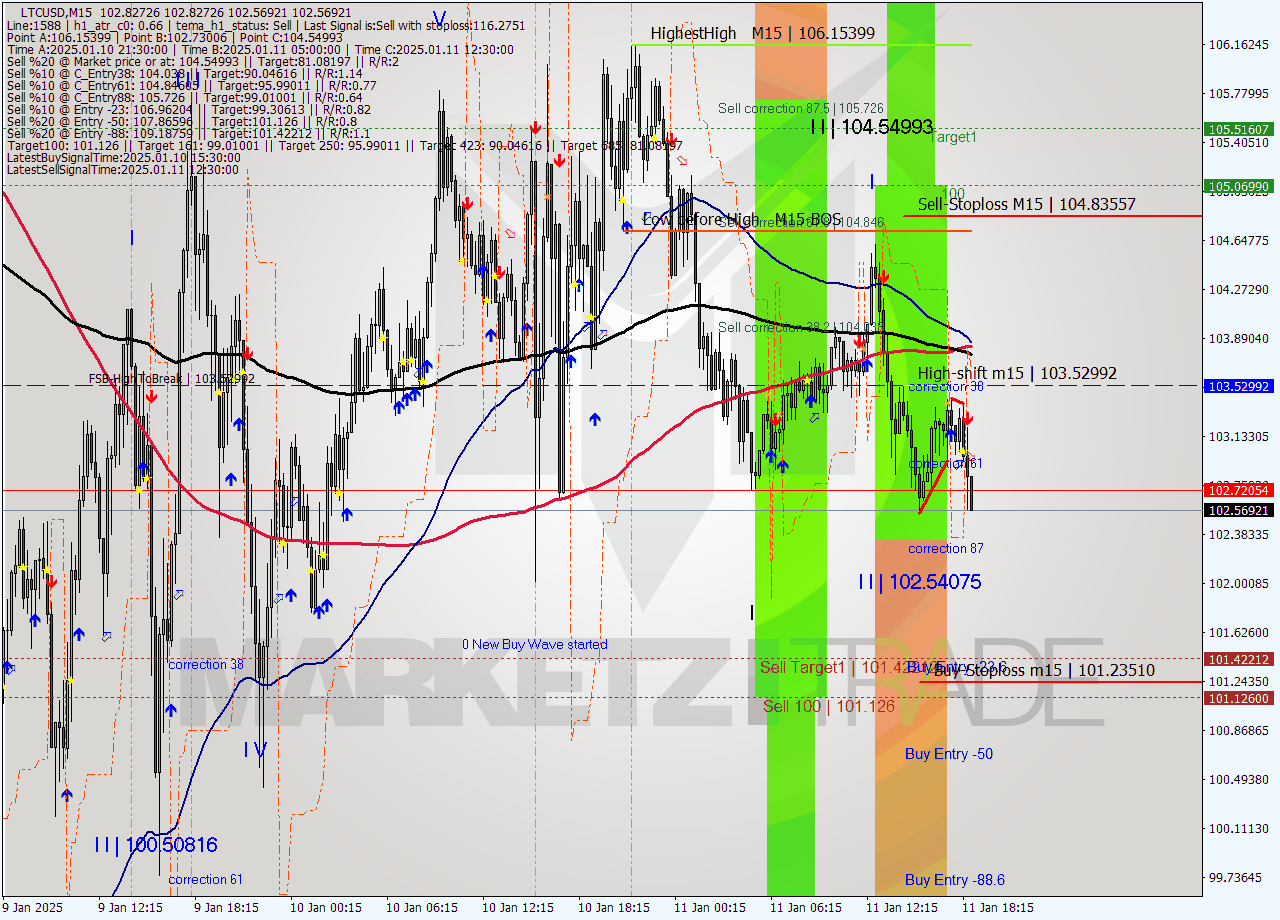Select the 'Time A:2025.01.10 21:30:00' line
Viewport: 1280px width, 920px height.
(260, 49)
